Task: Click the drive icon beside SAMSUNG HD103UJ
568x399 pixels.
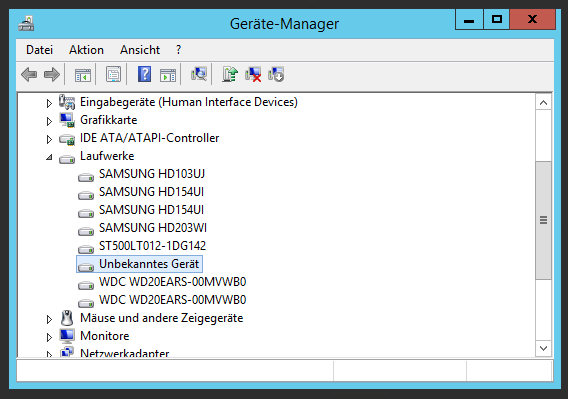Action: point(86,177)
